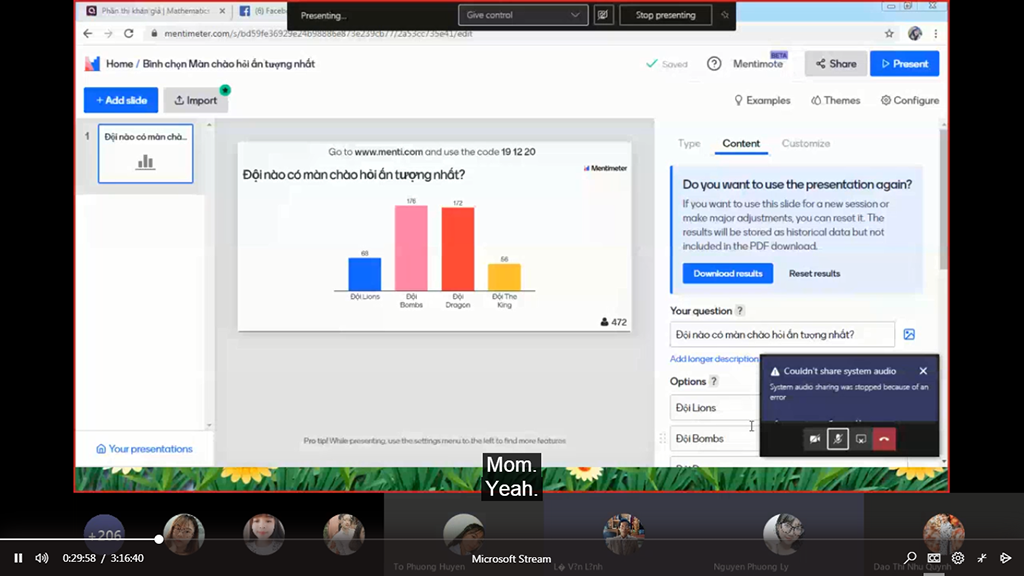Open the player settings gear
1024x576 pixels.
(x=958, y=558)
